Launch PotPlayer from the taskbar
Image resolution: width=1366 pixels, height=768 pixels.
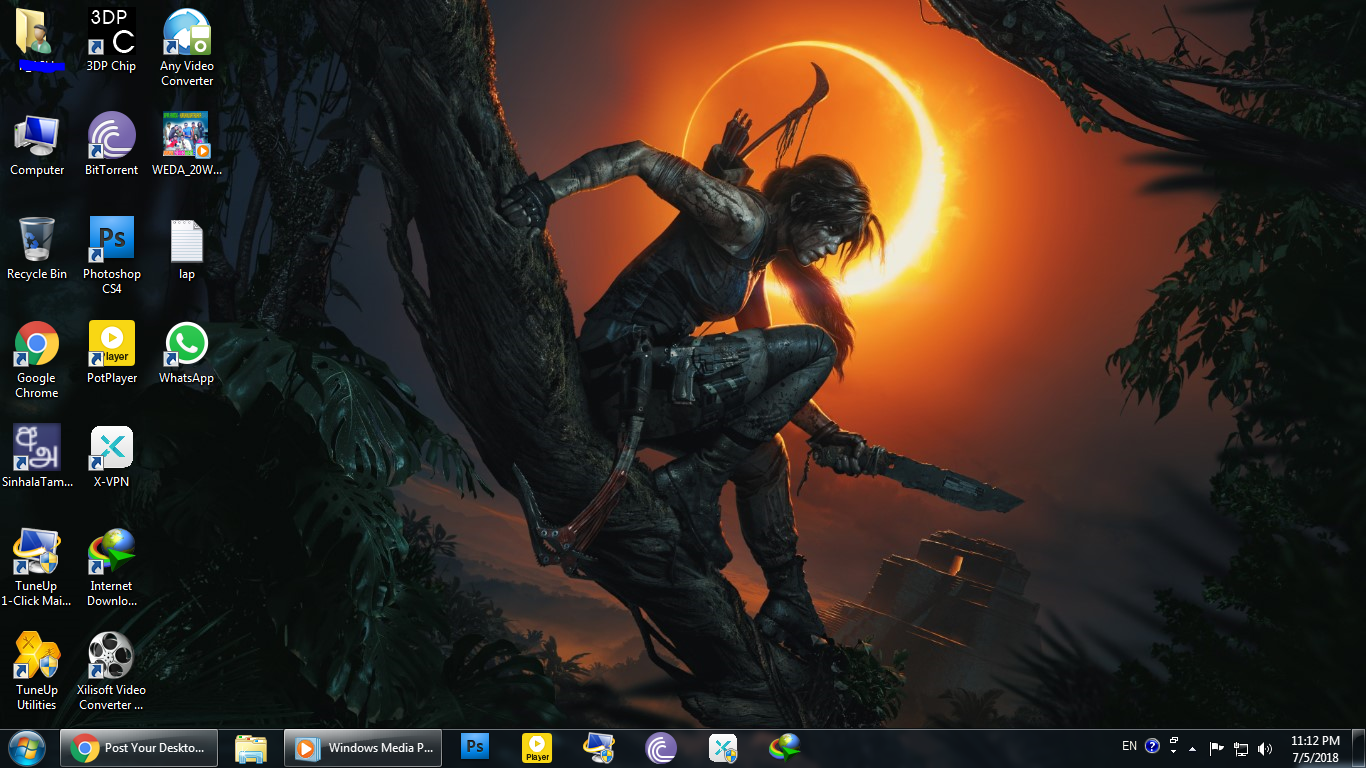(x=537, y=748)
